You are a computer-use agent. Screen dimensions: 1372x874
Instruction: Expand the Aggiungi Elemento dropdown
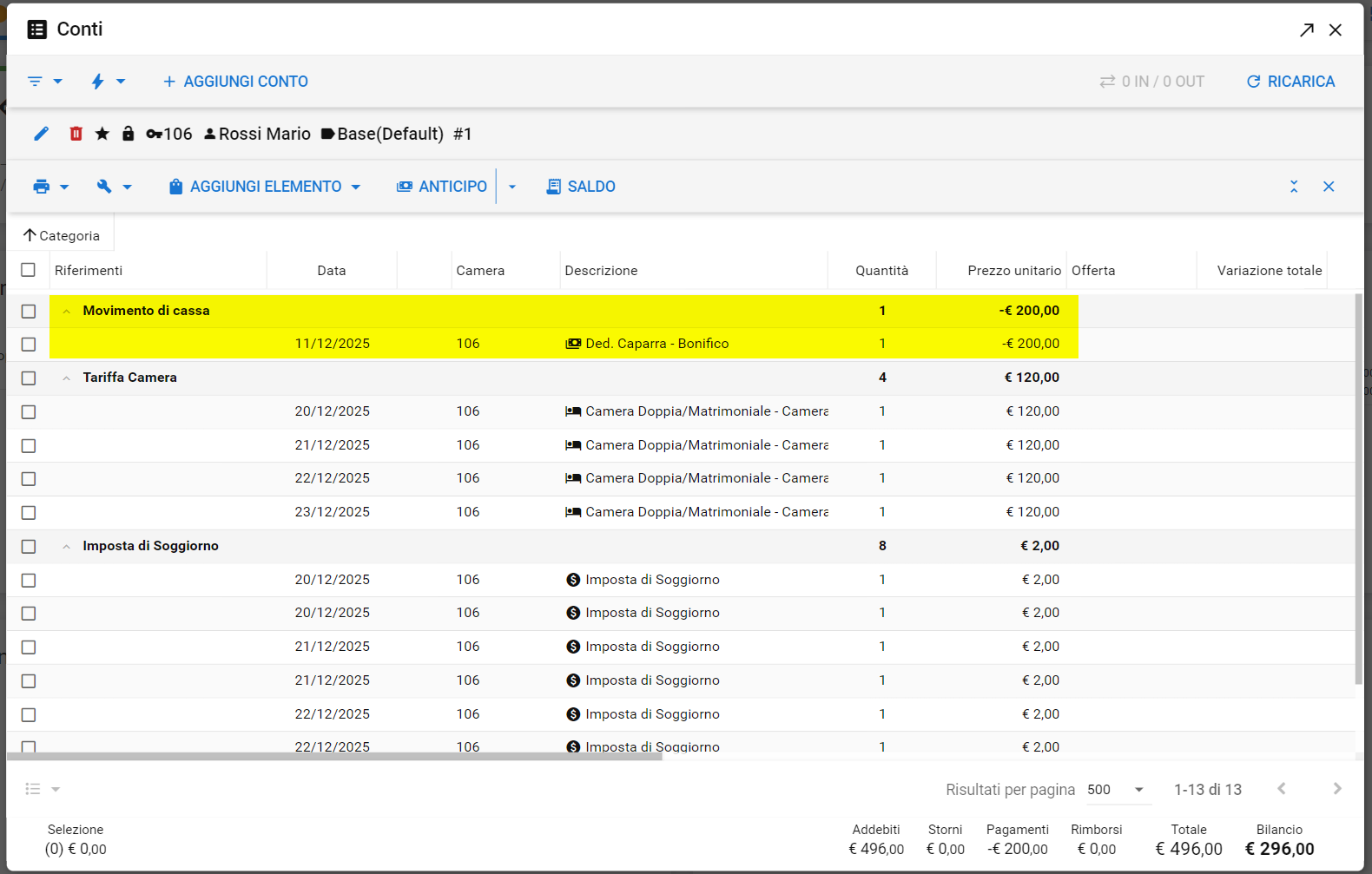[x=356, y=187]
